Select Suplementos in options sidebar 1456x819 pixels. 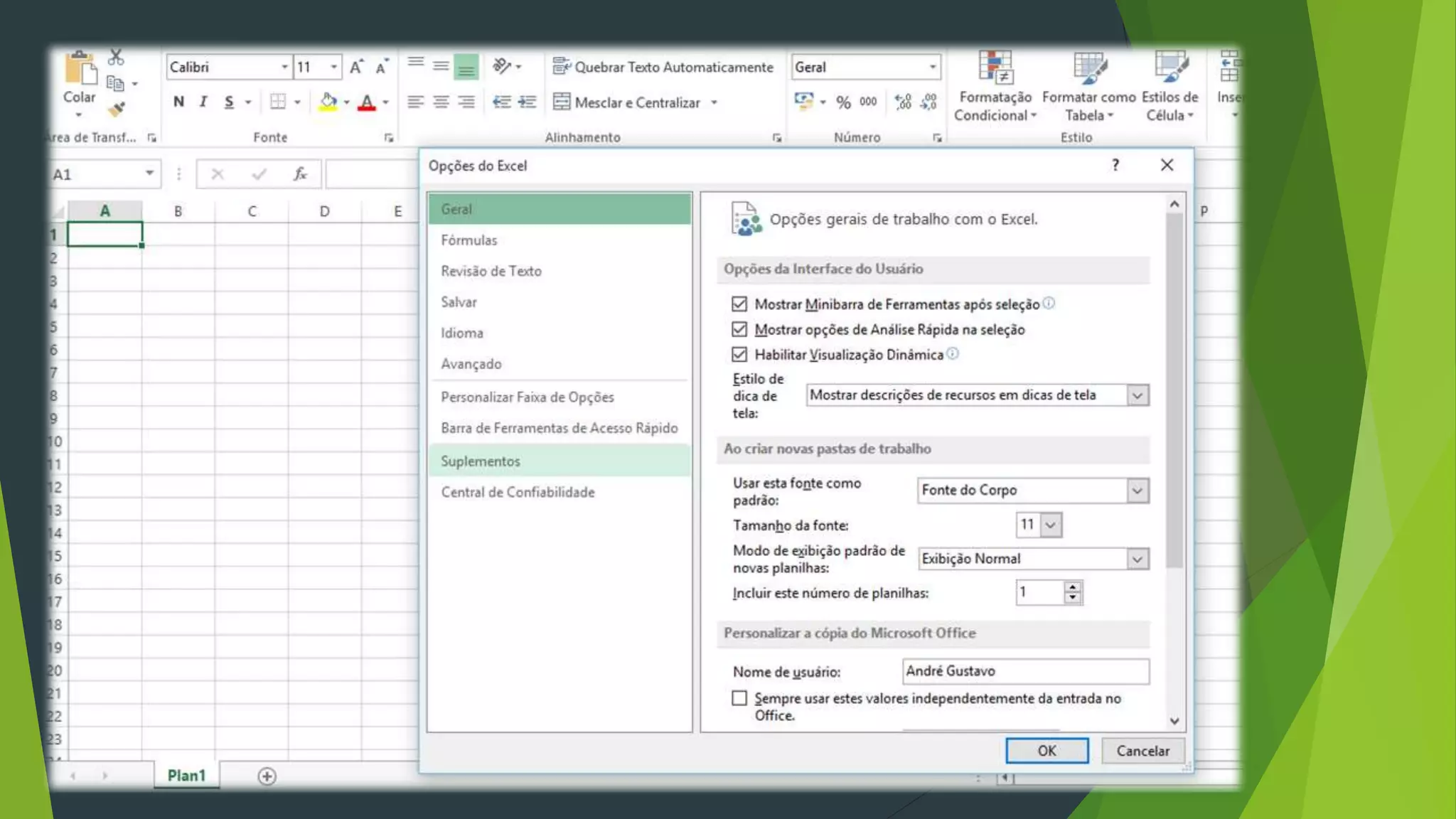click(481, 461)
